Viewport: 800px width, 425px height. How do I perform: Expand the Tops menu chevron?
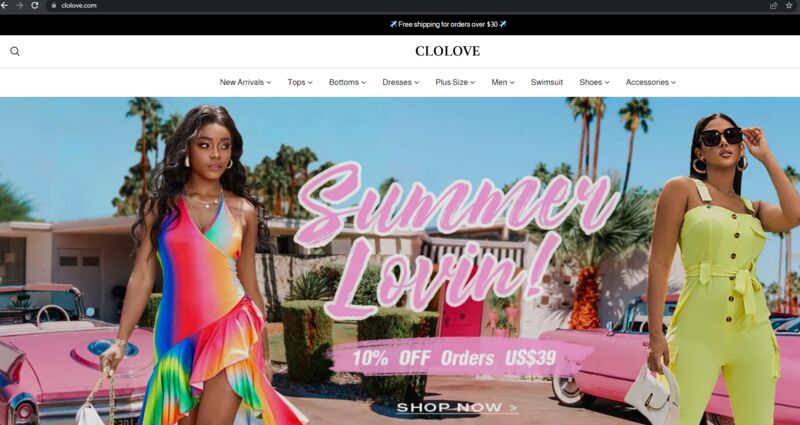coord(311,82)
